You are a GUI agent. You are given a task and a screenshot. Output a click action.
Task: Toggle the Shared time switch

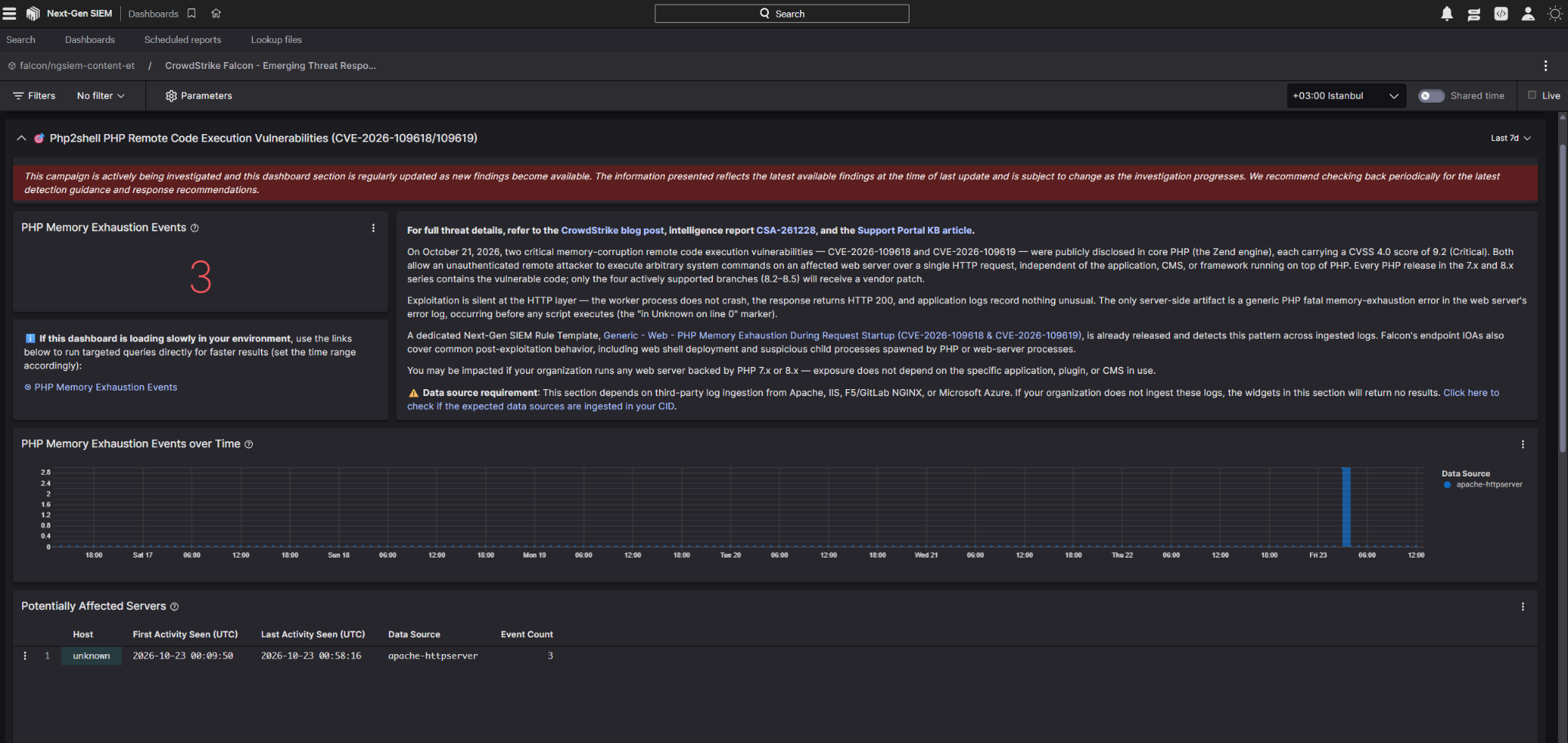(x=1430, y=96)
